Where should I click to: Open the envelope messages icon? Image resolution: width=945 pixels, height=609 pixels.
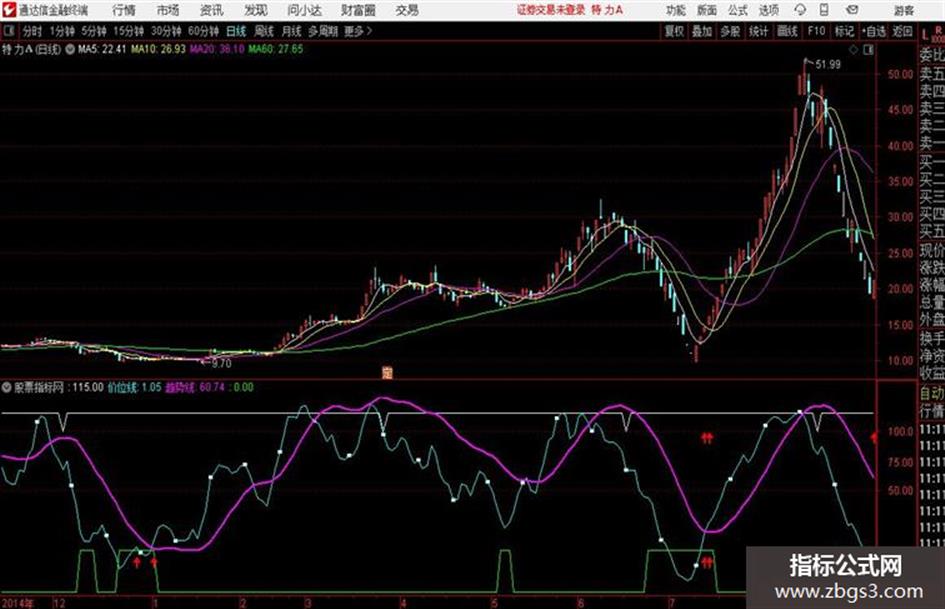pyautogui.click(x=852, y=10)
